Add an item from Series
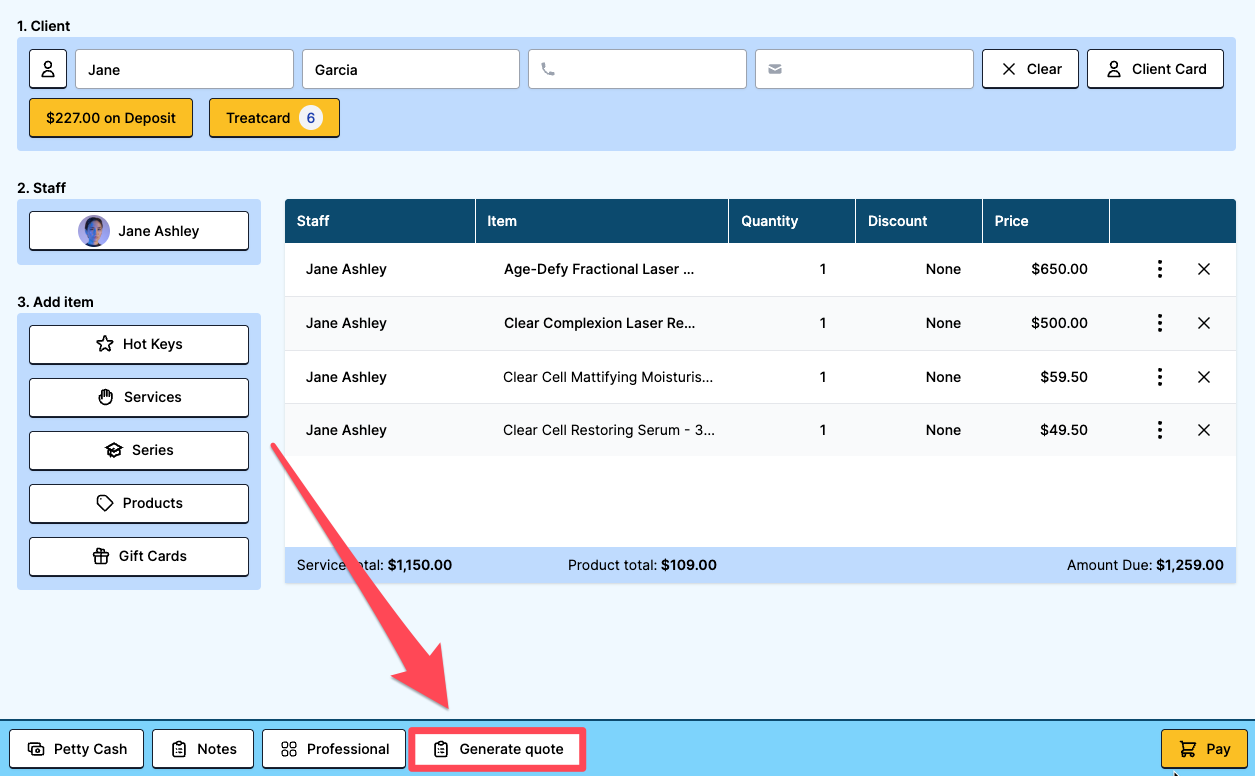This screenshot has width=1255, height=776. (139, 450)
